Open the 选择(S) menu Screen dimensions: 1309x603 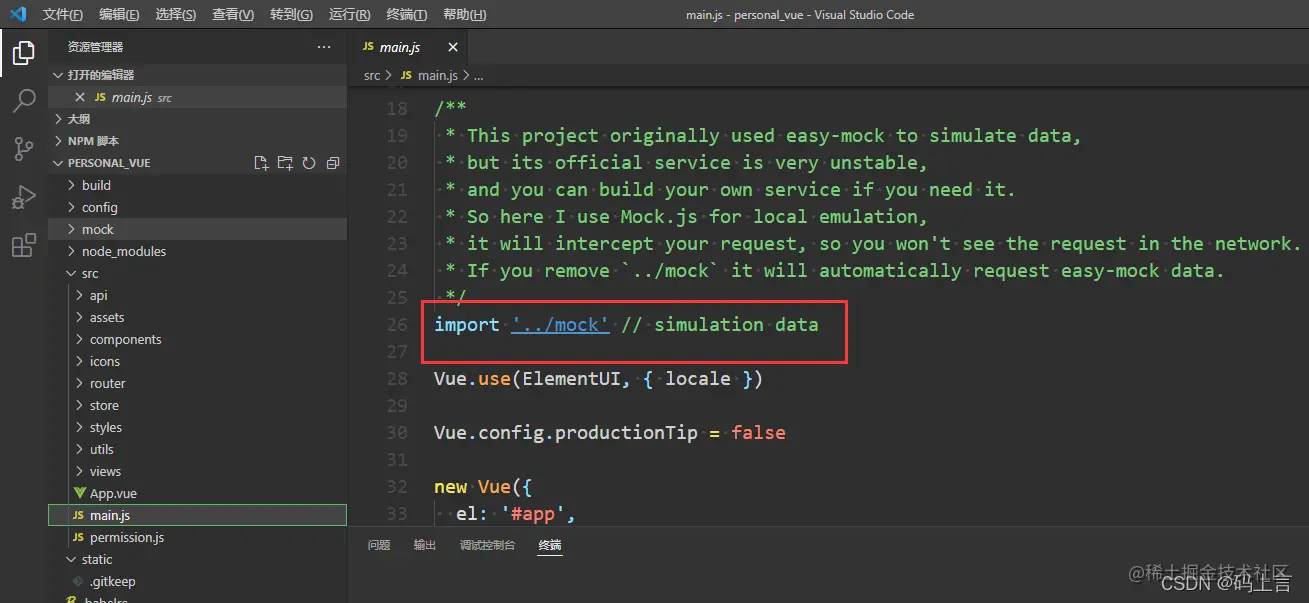coord(177,15)
